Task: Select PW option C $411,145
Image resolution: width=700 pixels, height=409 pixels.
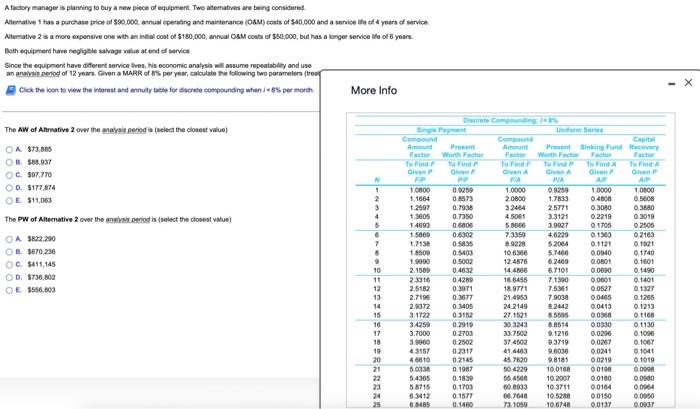Action: [x=9, y=265]
